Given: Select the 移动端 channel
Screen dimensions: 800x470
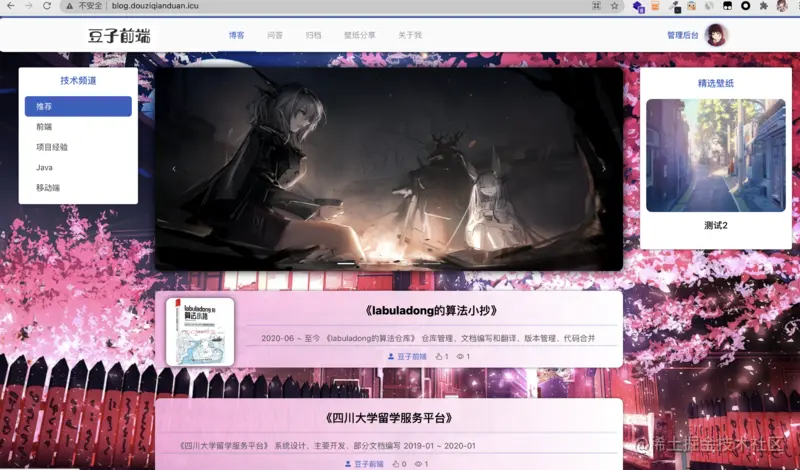Looking at the screenshot, I should [x=78, y=188].
